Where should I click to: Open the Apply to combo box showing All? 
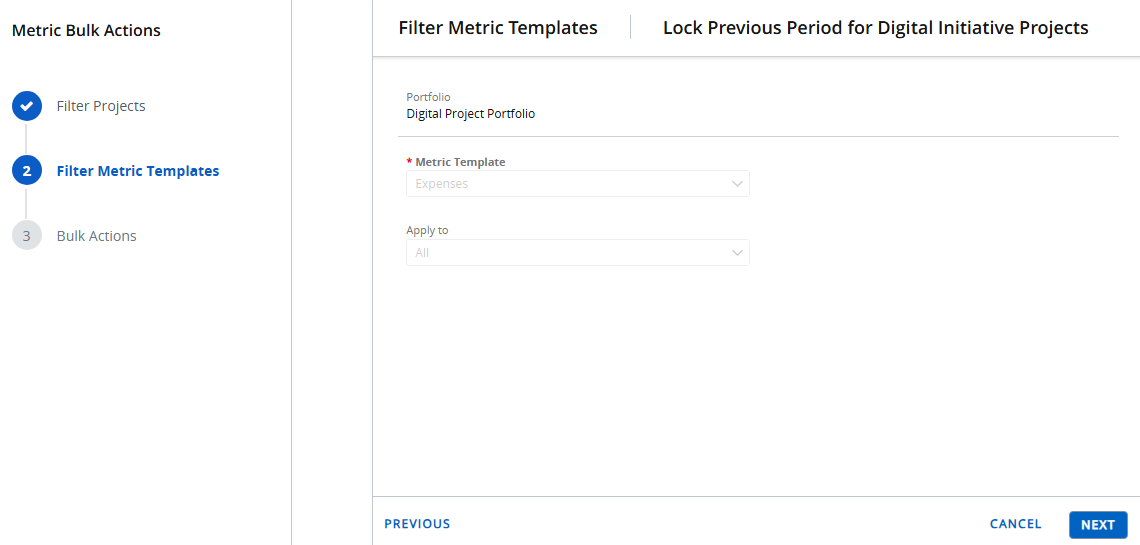click(x=565, y=253)
